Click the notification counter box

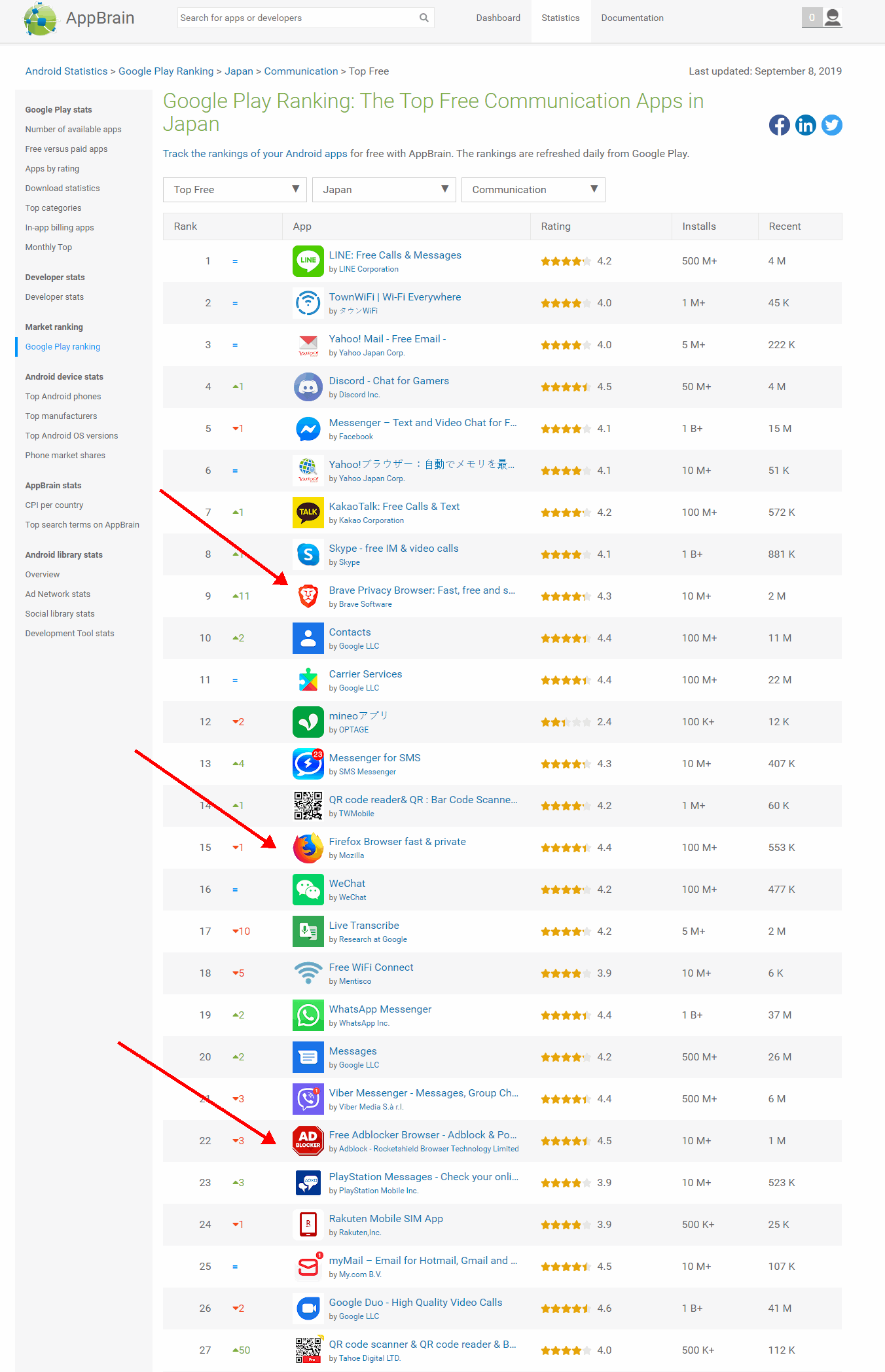point(812,18)
